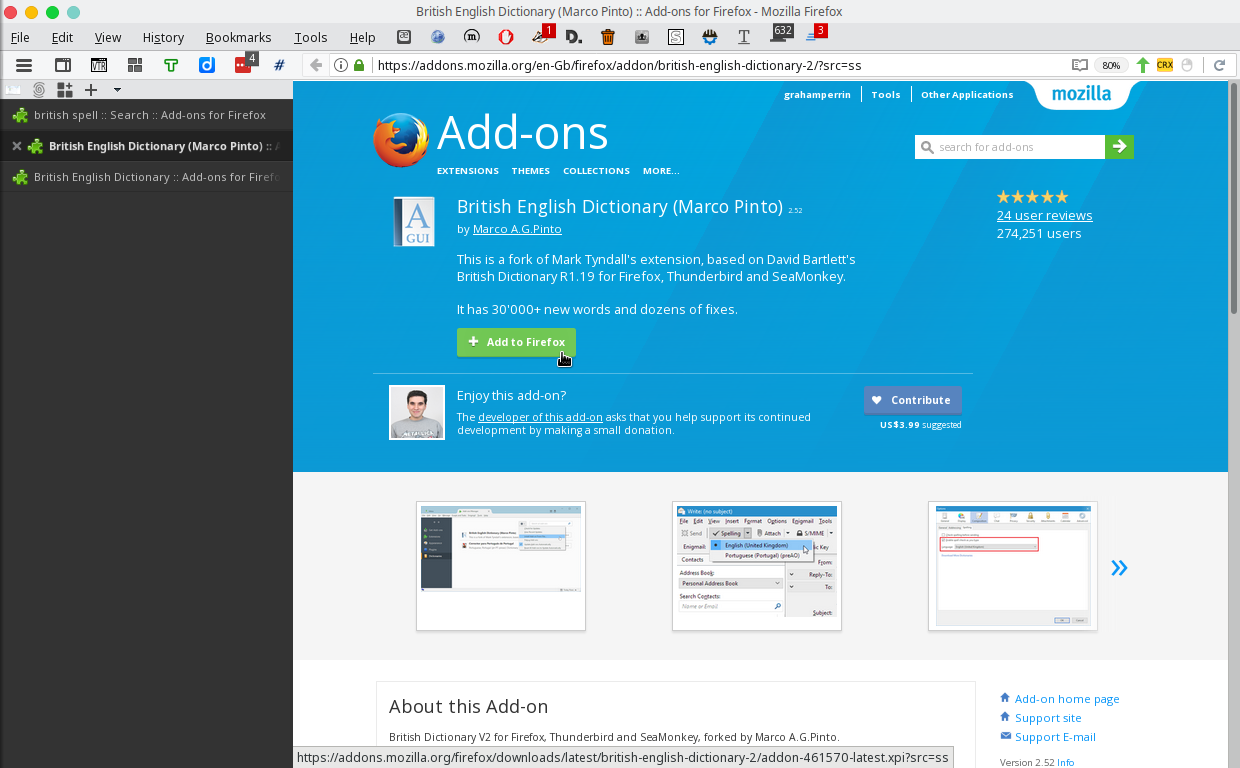Open the View menu

click(x=108, y=37)
